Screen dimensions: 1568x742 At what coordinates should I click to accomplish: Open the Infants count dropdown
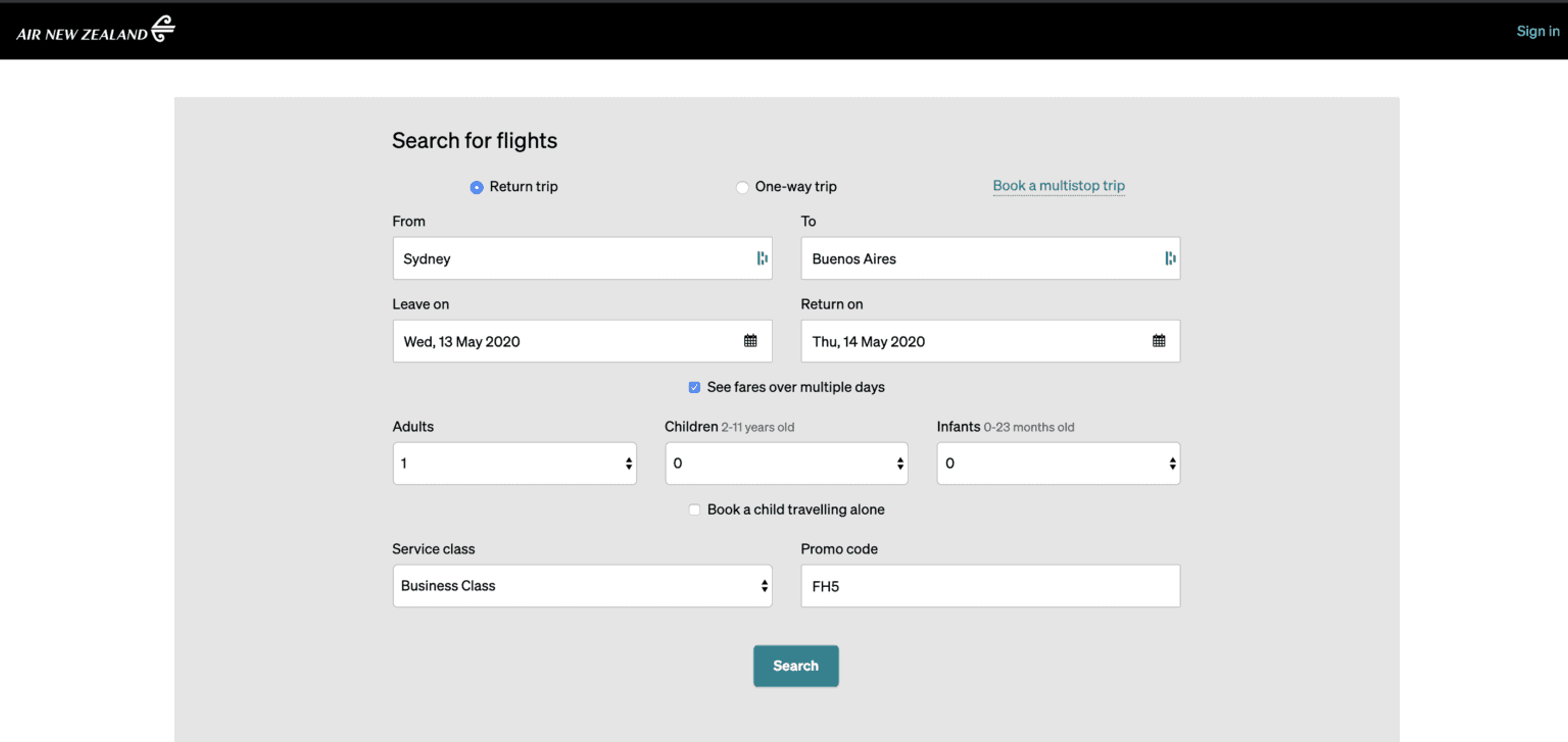(x=1058, y=464)
